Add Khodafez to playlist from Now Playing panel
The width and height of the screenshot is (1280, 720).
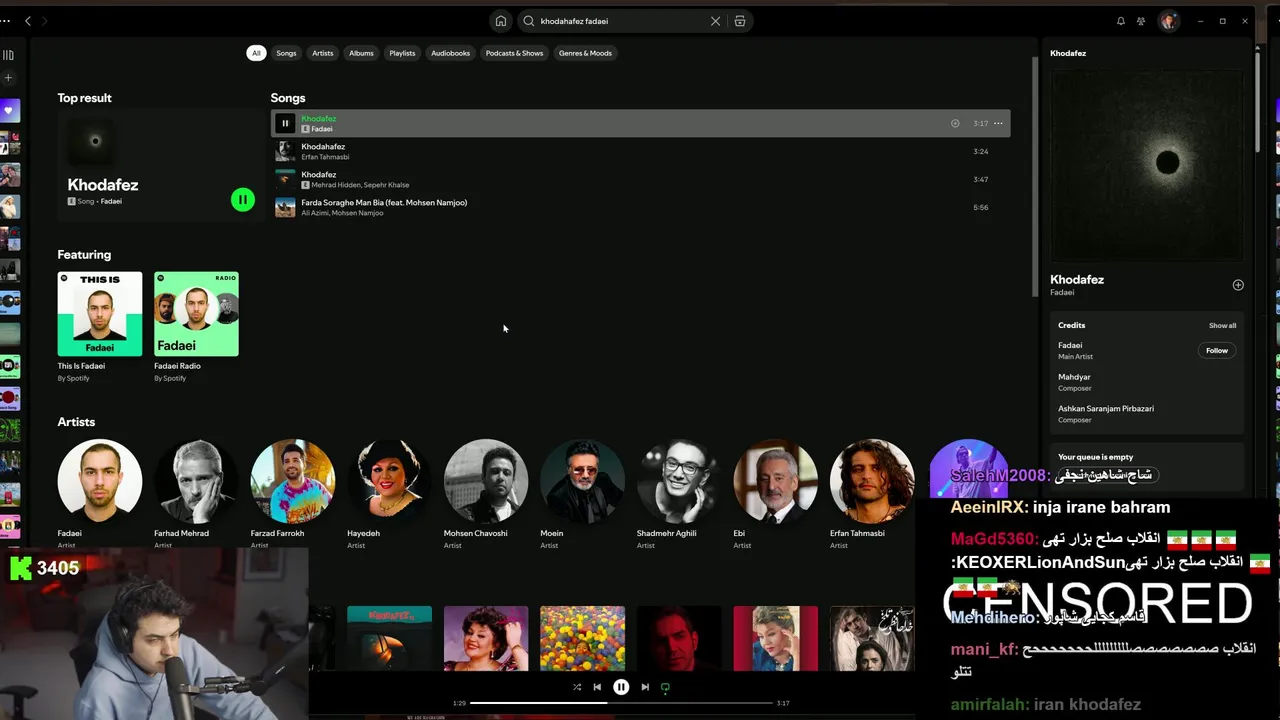pyautogui.click(x=1238, y=285)
